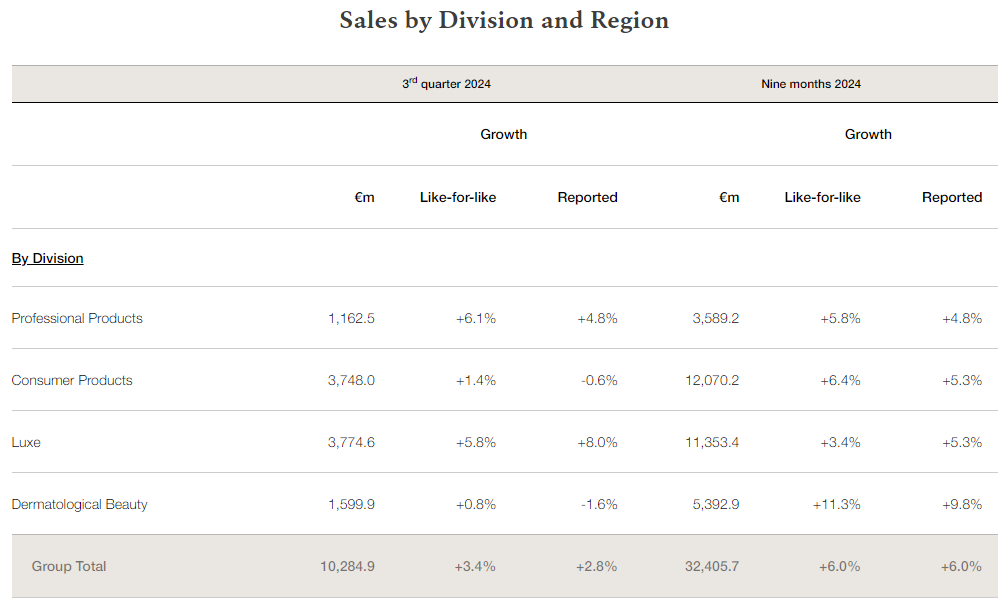Click the 'By Division' underlined heading
This screenshot has width=1008, height=604.
coord(47,258)
